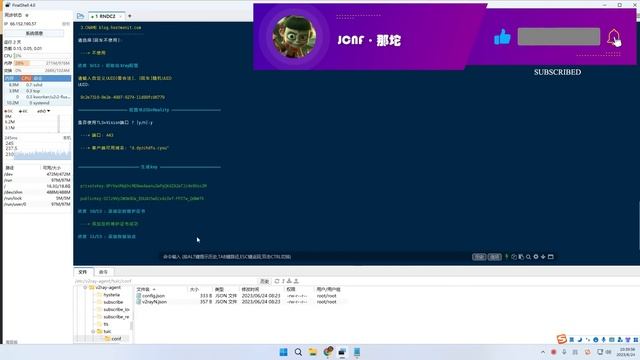Click the lightning quick command icon
This screenshot has width=640, height=360.
507,257
